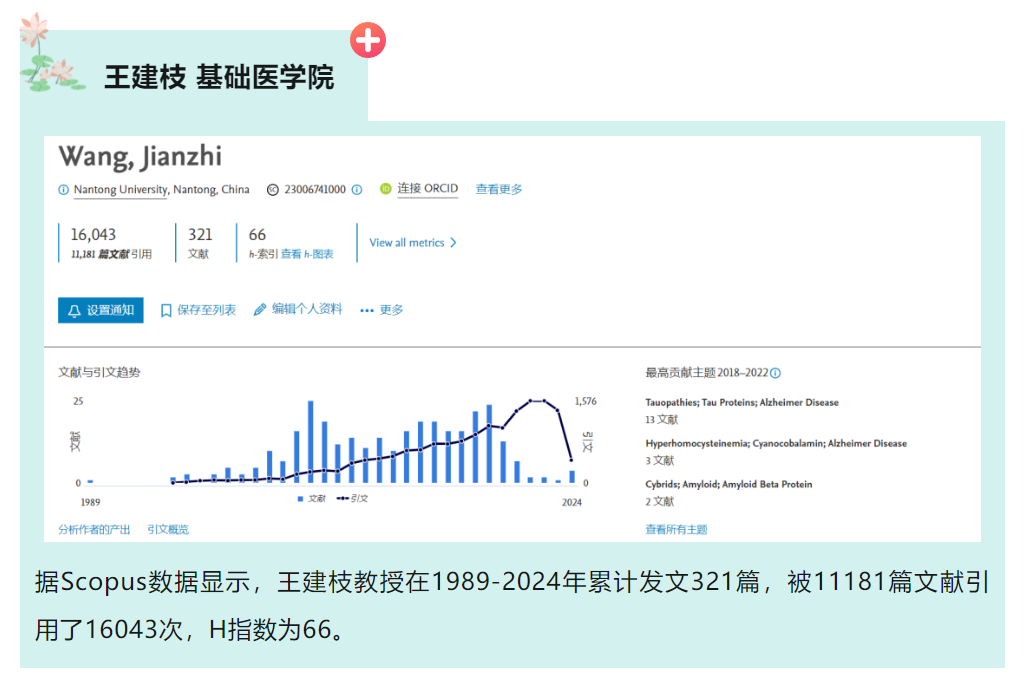Click the pencil icon for 编辑个人资料

click(x=260, y=310)
